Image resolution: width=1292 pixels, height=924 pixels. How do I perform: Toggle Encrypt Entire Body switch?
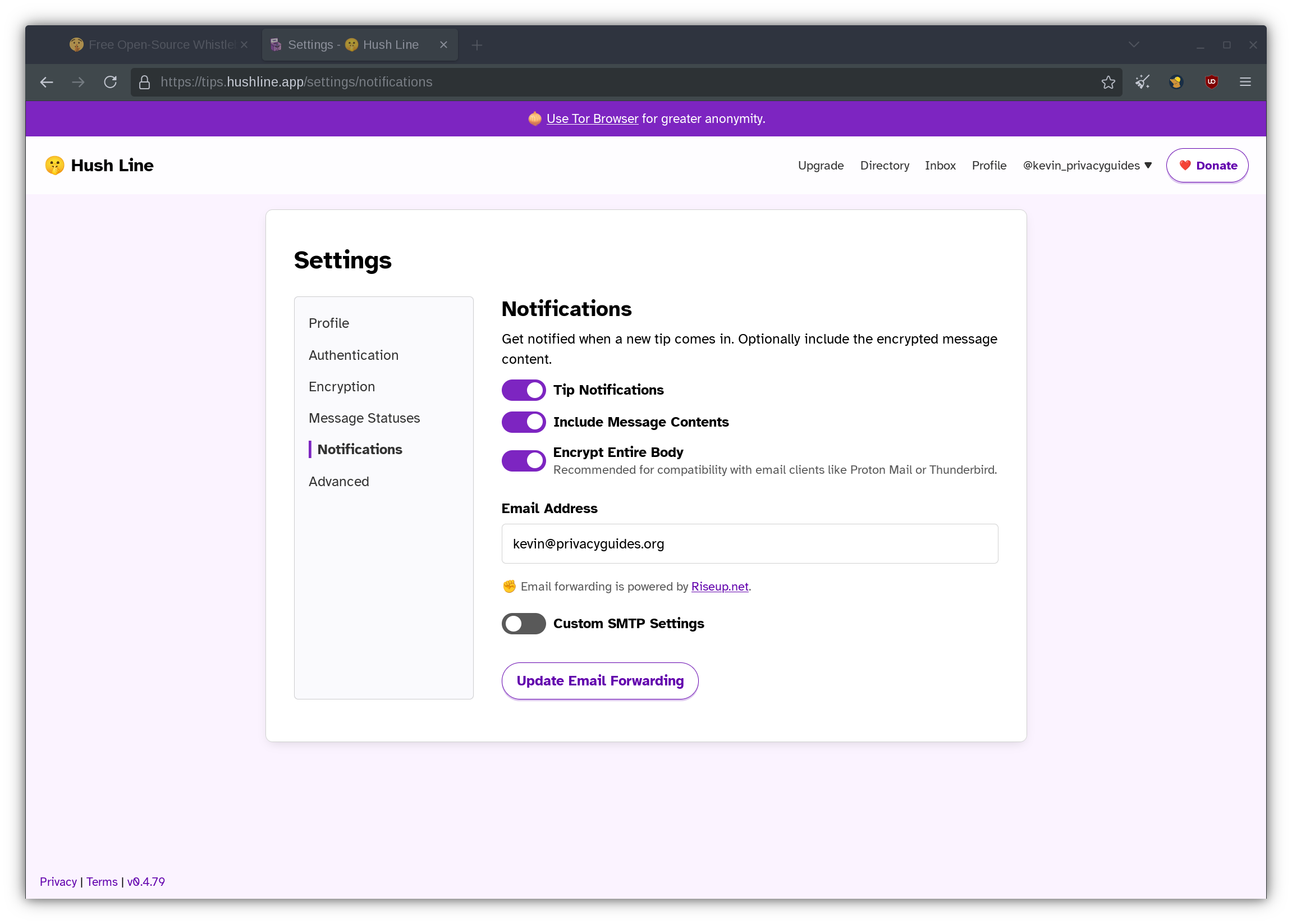click(x=524, y=461)
